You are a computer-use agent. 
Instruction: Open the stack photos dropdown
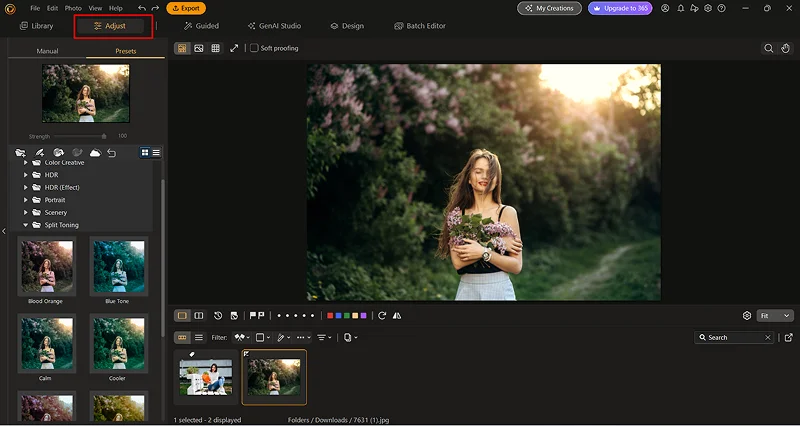click(351, 337)
